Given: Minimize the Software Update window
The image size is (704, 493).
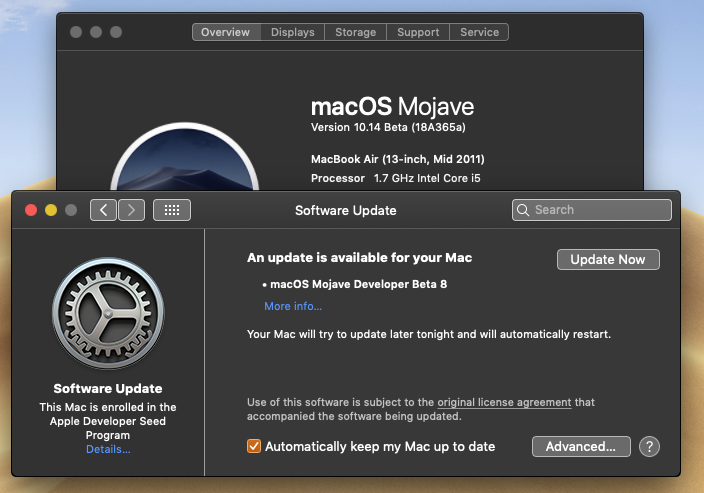Looking at the screenshot, I should pyautogui.click(x=51, y=210).
